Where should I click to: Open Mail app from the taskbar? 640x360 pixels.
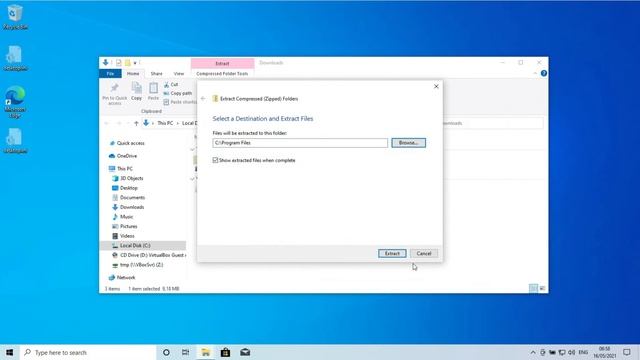245,352
